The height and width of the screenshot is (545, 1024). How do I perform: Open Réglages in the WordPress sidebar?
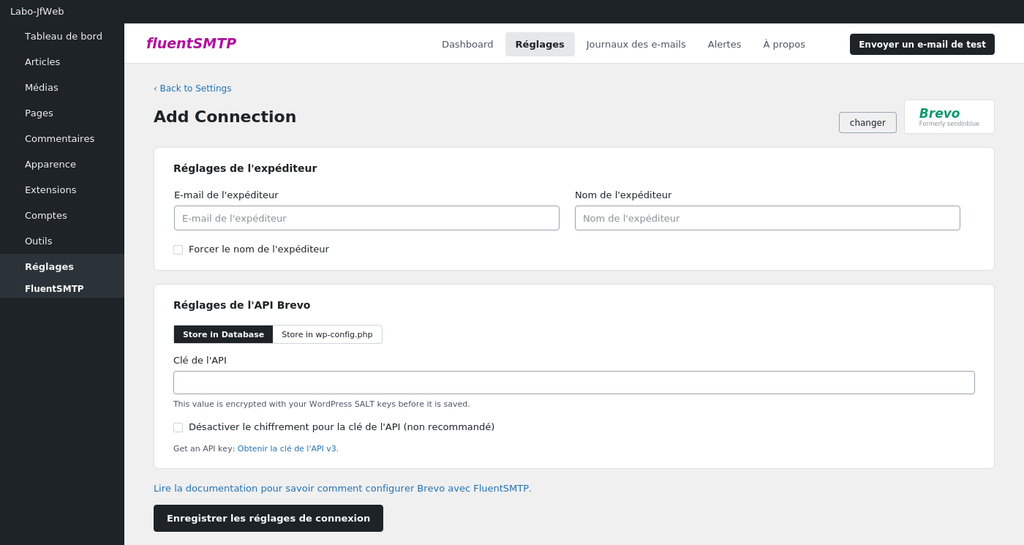pyautogui.click(x=62, y=266)
